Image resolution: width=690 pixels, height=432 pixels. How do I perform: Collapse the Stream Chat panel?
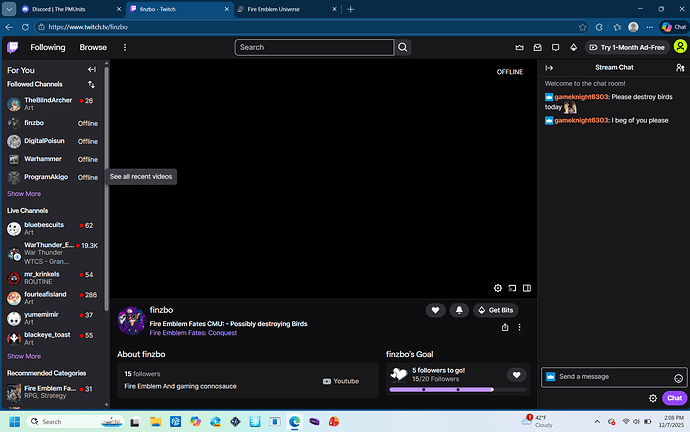point(548,68)
